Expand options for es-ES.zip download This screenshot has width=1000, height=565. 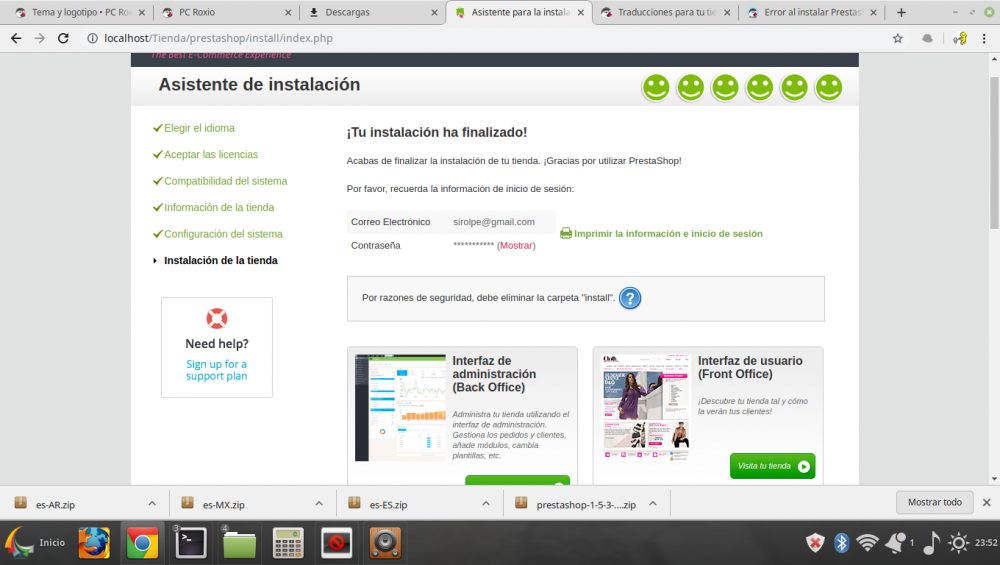(486, 503)
